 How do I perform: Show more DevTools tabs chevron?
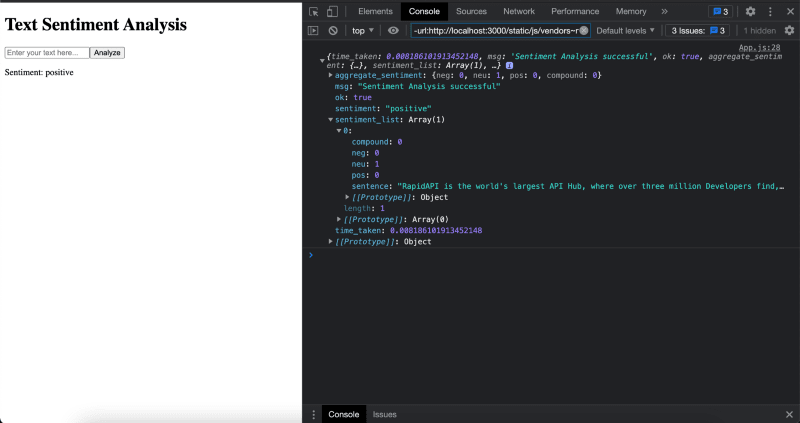[664, 11]
